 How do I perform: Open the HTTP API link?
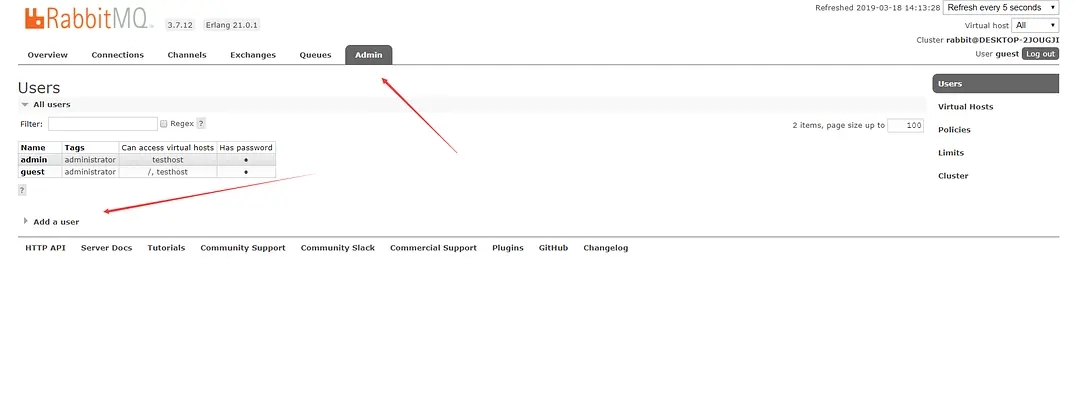pyautogui.click(x=45, y=248)
